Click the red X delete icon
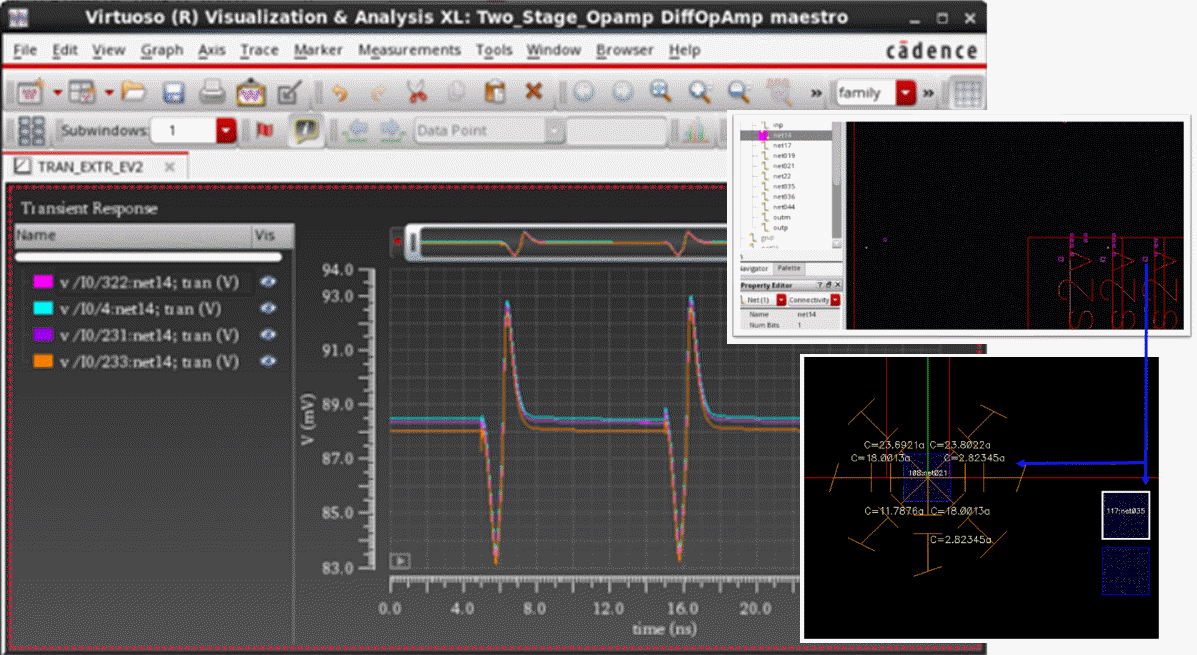 [x=534, y=92]
